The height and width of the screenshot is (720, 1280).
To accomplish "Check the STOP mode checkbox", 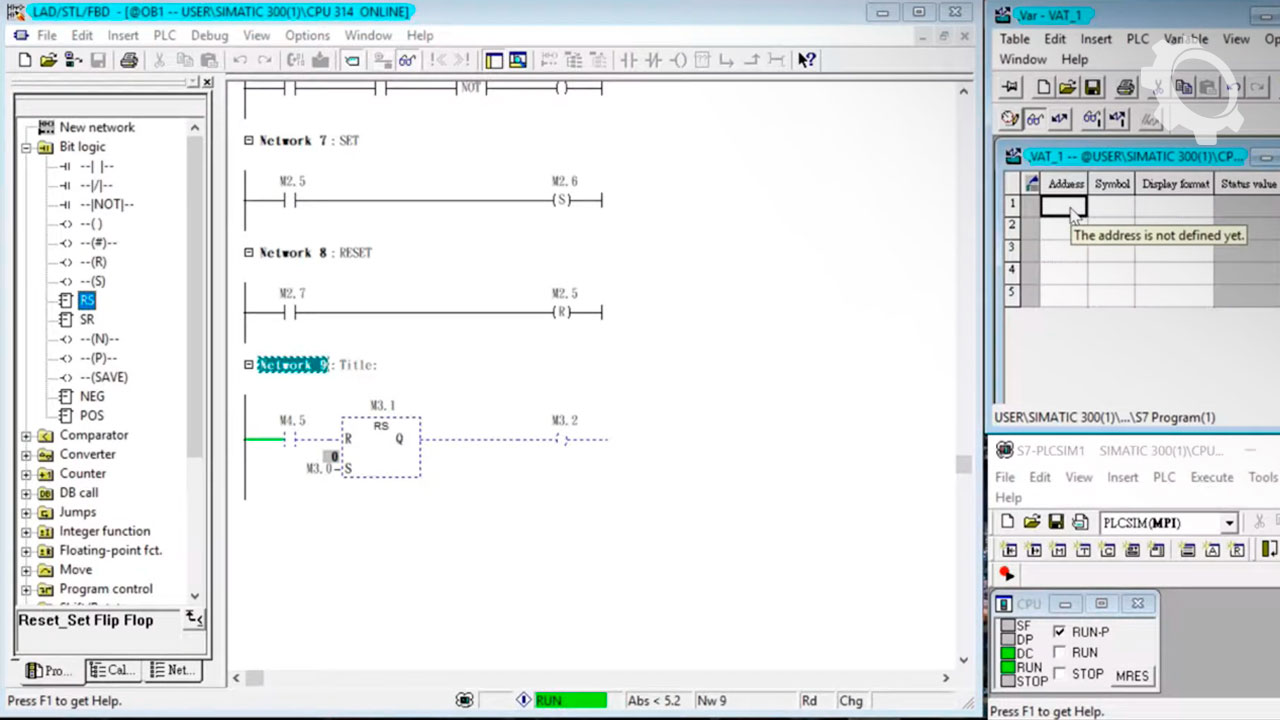I will tap(1060, 674).
